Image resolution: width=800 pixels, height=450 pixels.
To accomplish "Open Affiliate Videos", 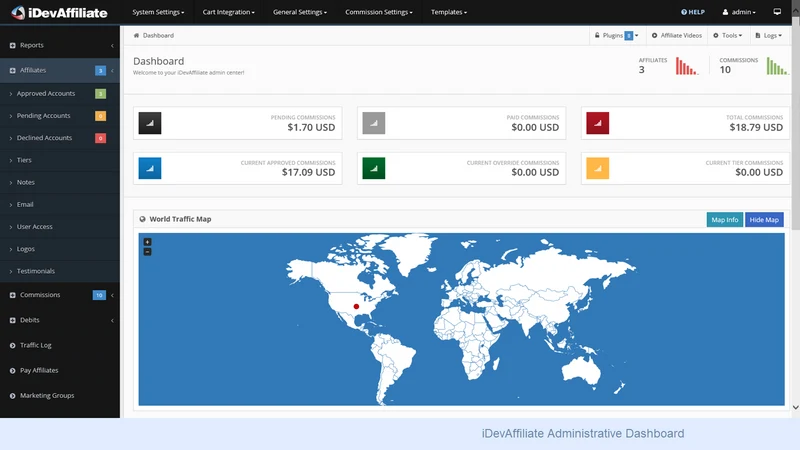I will [677, 35].
